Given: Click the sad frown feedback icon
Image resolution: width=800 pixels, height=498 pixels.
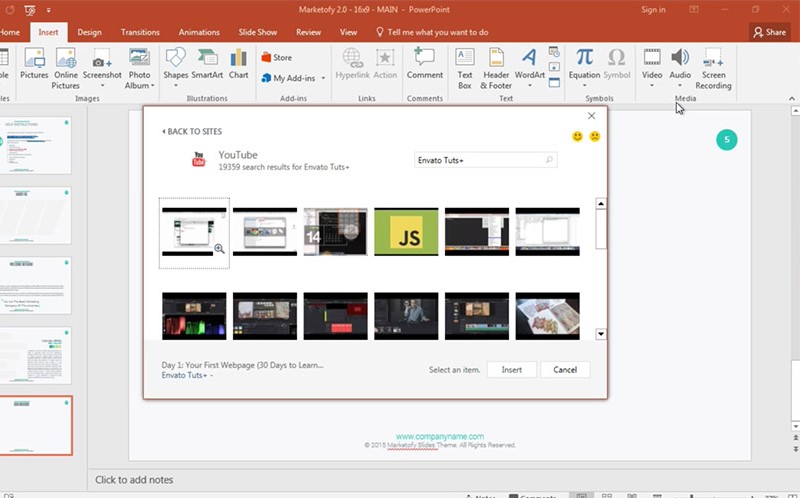Looking at the screenshot, I should [x=594, y=136].
